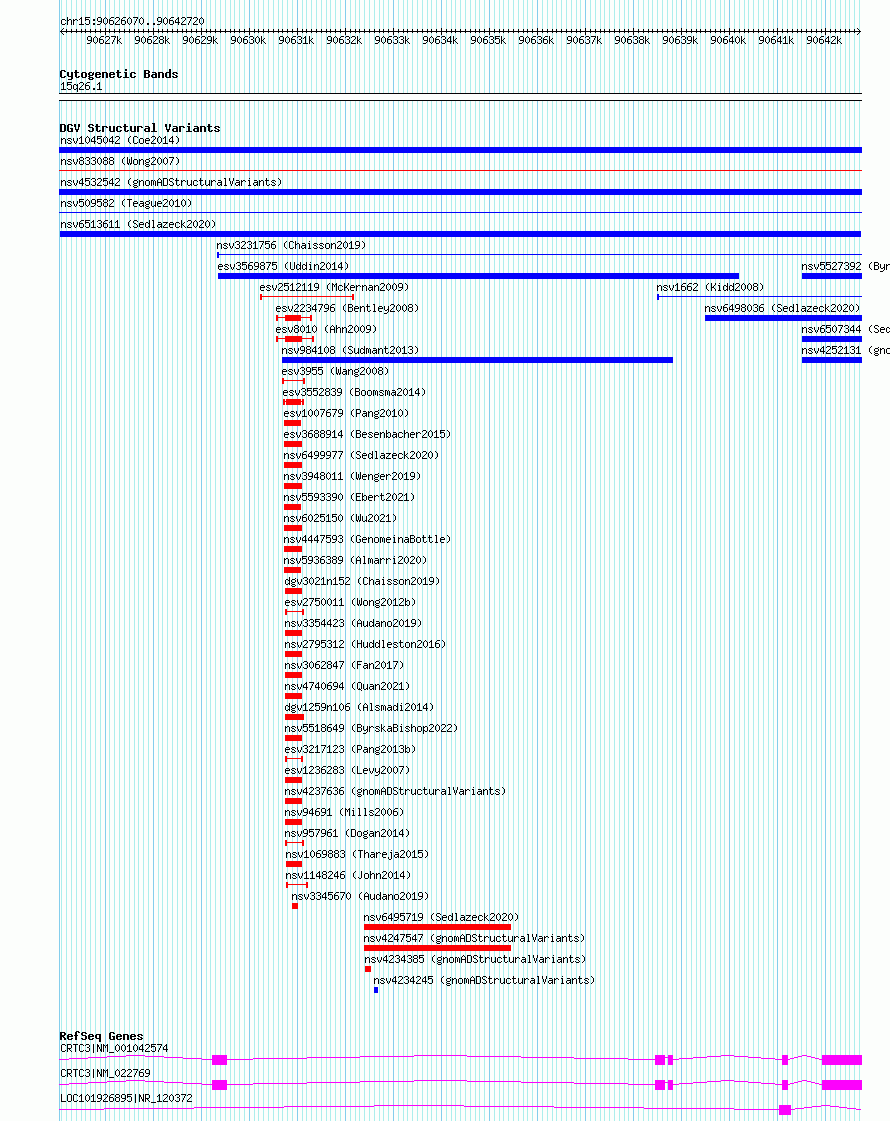Select the nsv833088 (Wong2007) variant label
Image resolution: width=890 pixels, height=1121 pixels.
tap(119, 162)
